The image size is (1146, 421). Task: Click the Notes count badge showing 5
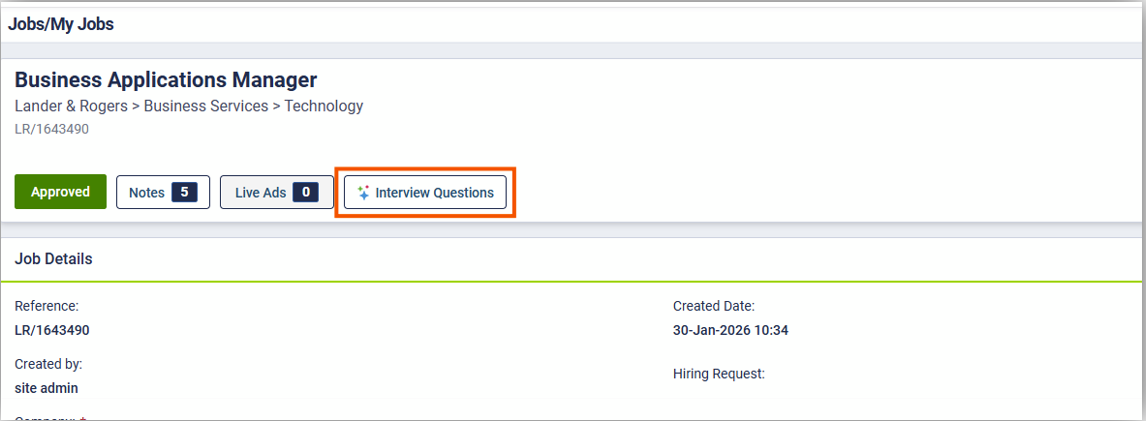coord(184,192)
